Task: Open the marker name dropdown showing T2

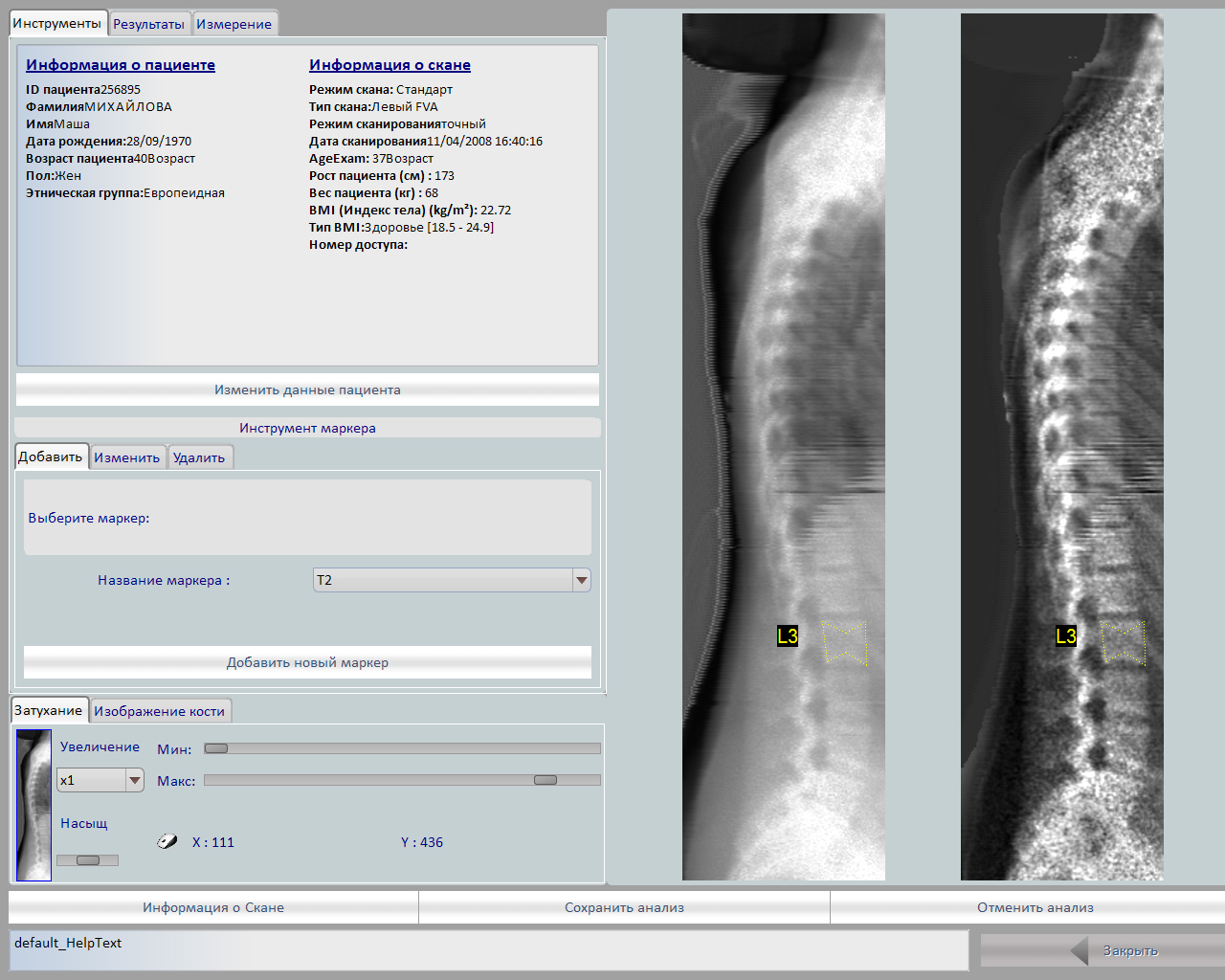Action: (x=581, y=580)
